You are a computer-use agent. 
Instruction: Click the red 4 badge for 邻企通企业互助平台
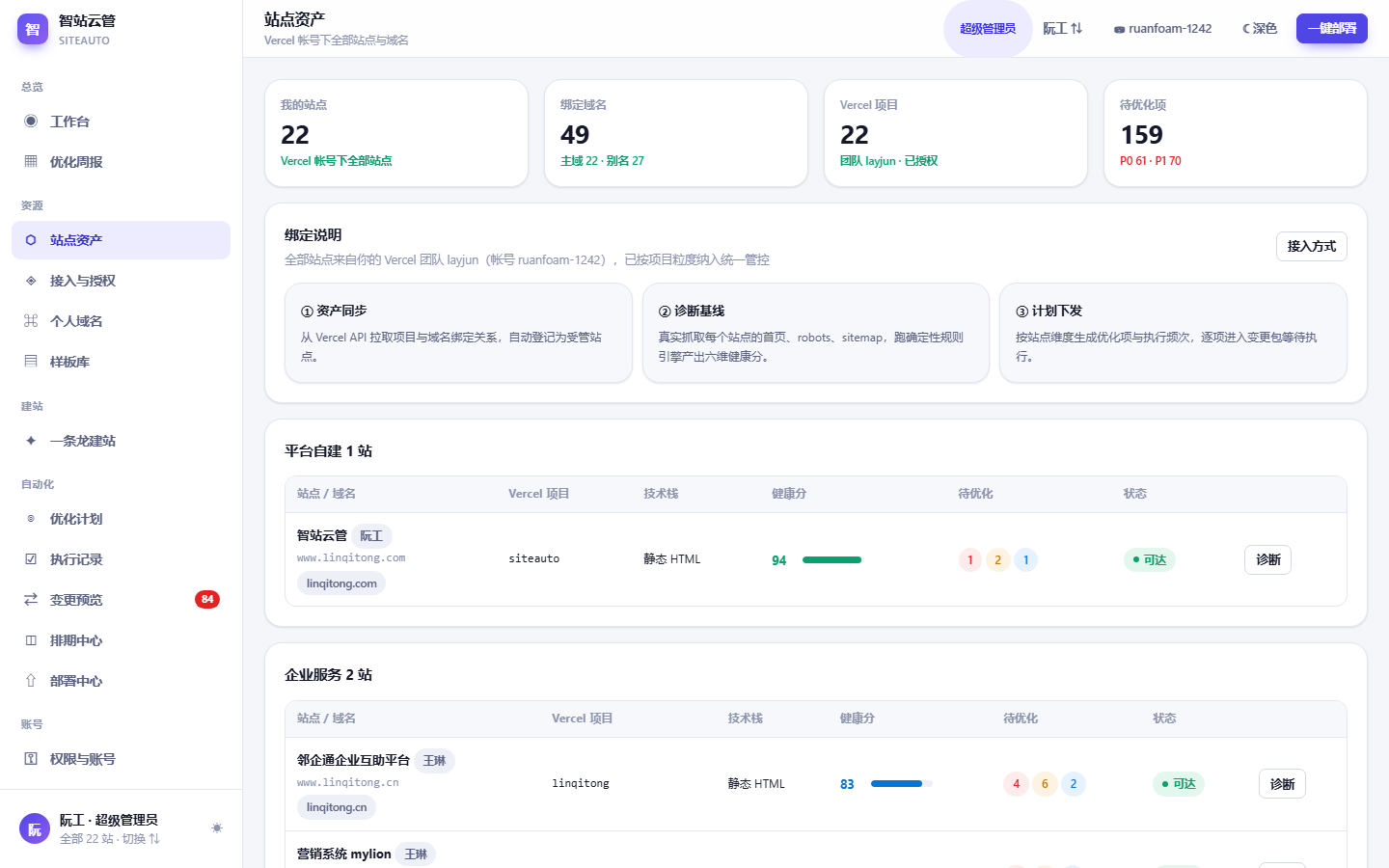tap(1016, 784)
